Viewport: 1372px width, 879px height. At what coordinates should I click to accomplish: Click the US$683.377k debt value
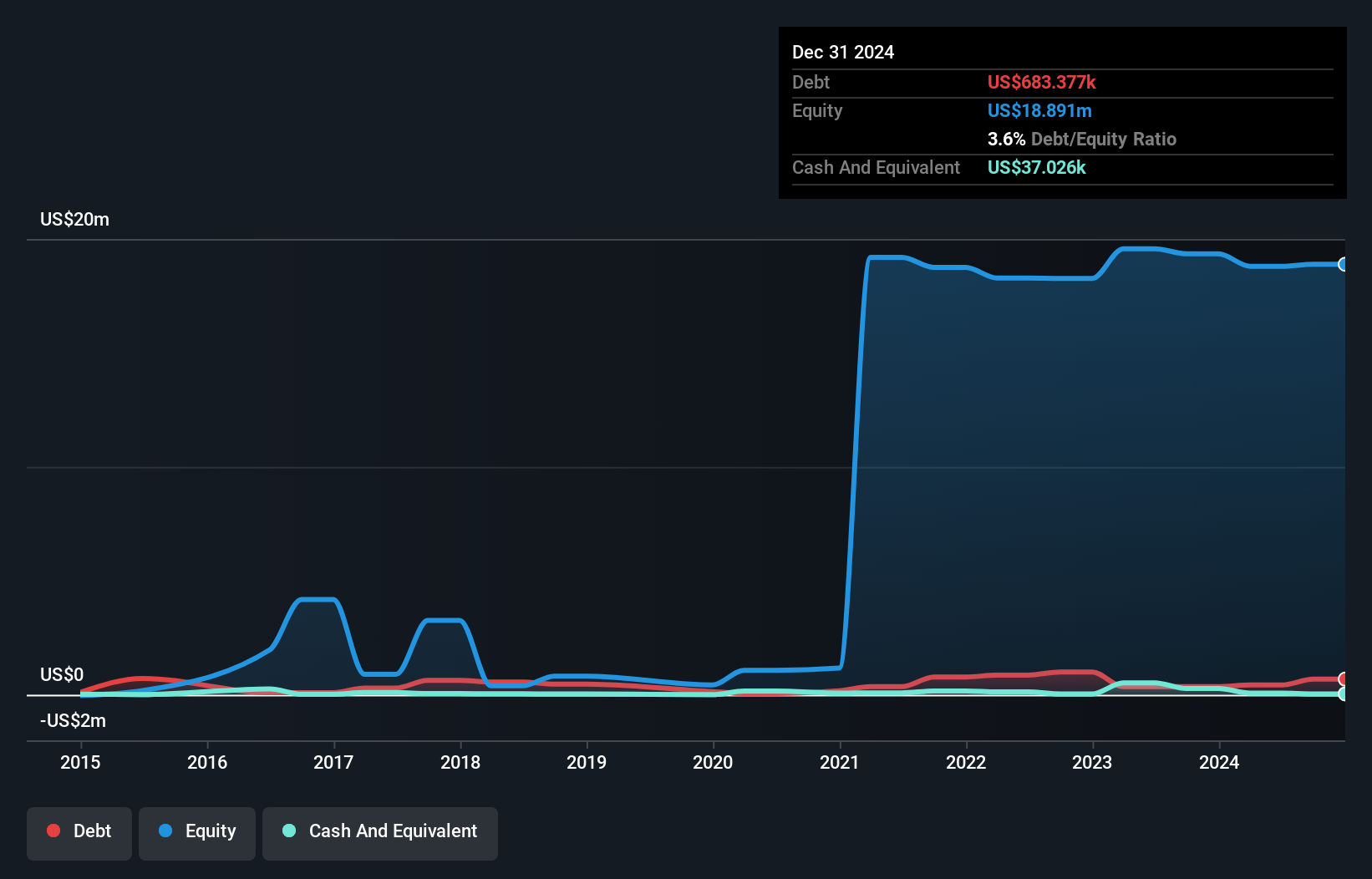click(1041, 82)
